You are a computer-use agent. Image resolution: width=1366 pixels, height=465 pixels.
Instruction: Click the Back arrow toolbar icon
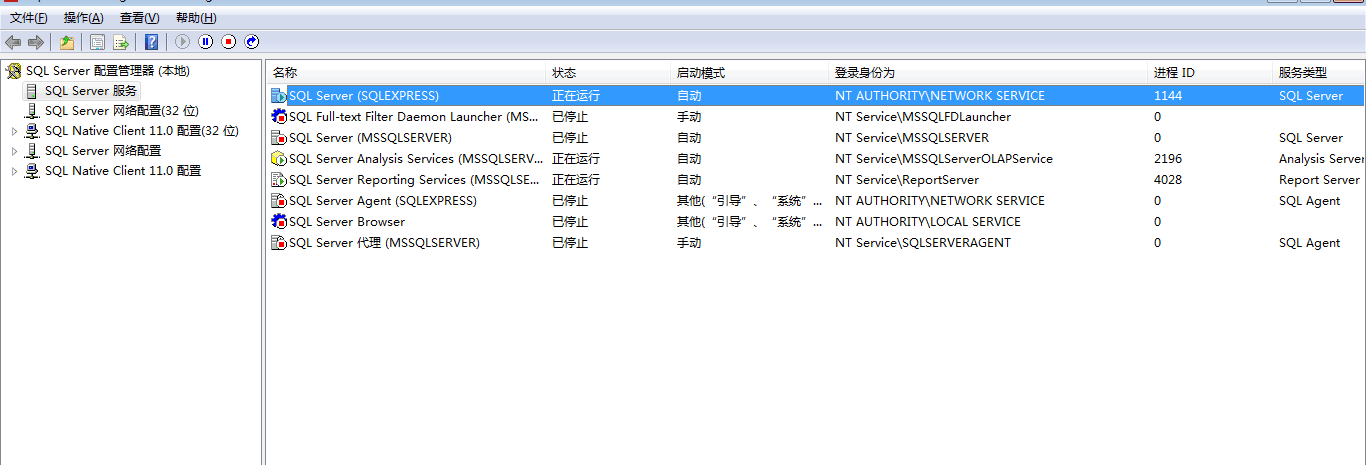point(13,42)
